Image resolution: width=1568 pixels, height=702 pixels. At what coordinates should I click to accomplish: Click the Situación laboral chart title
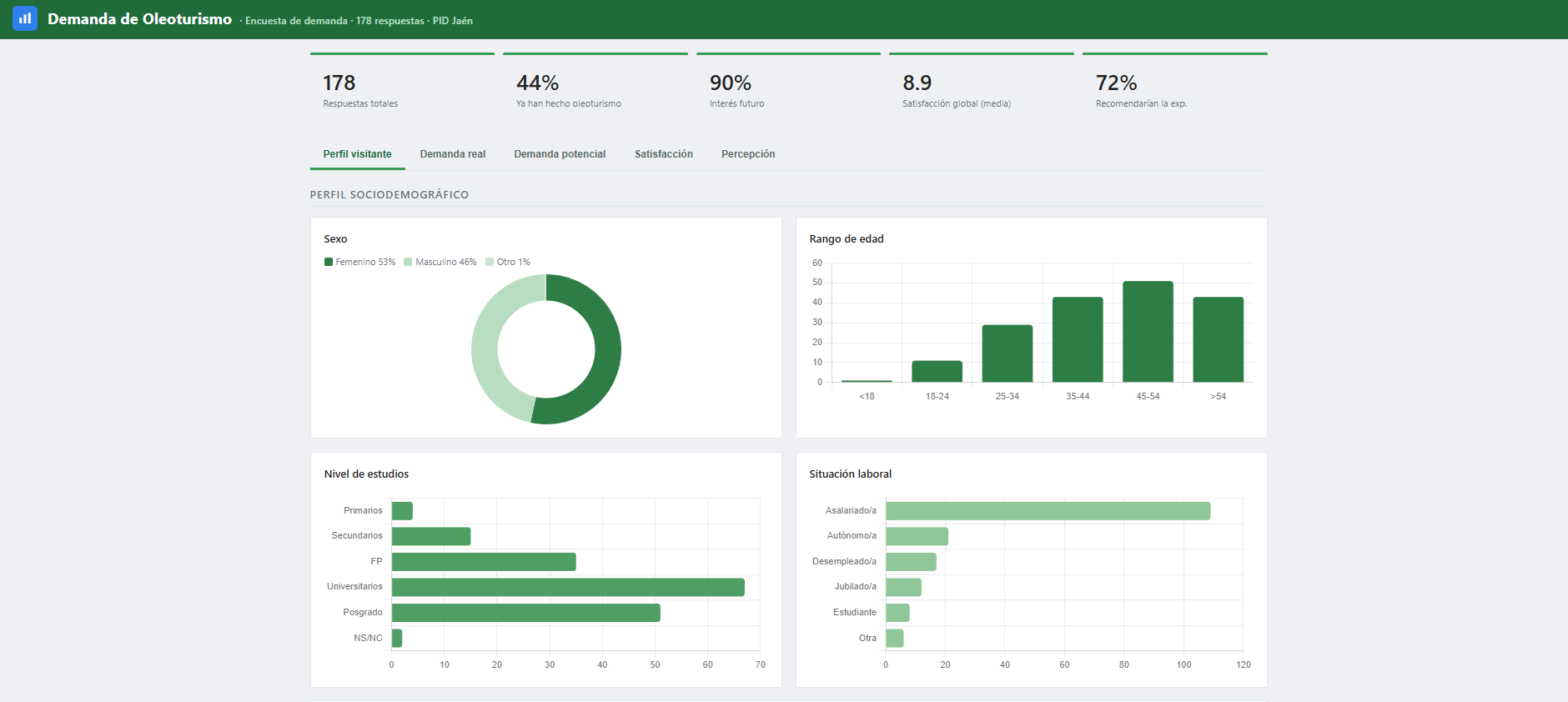point(850,474)
